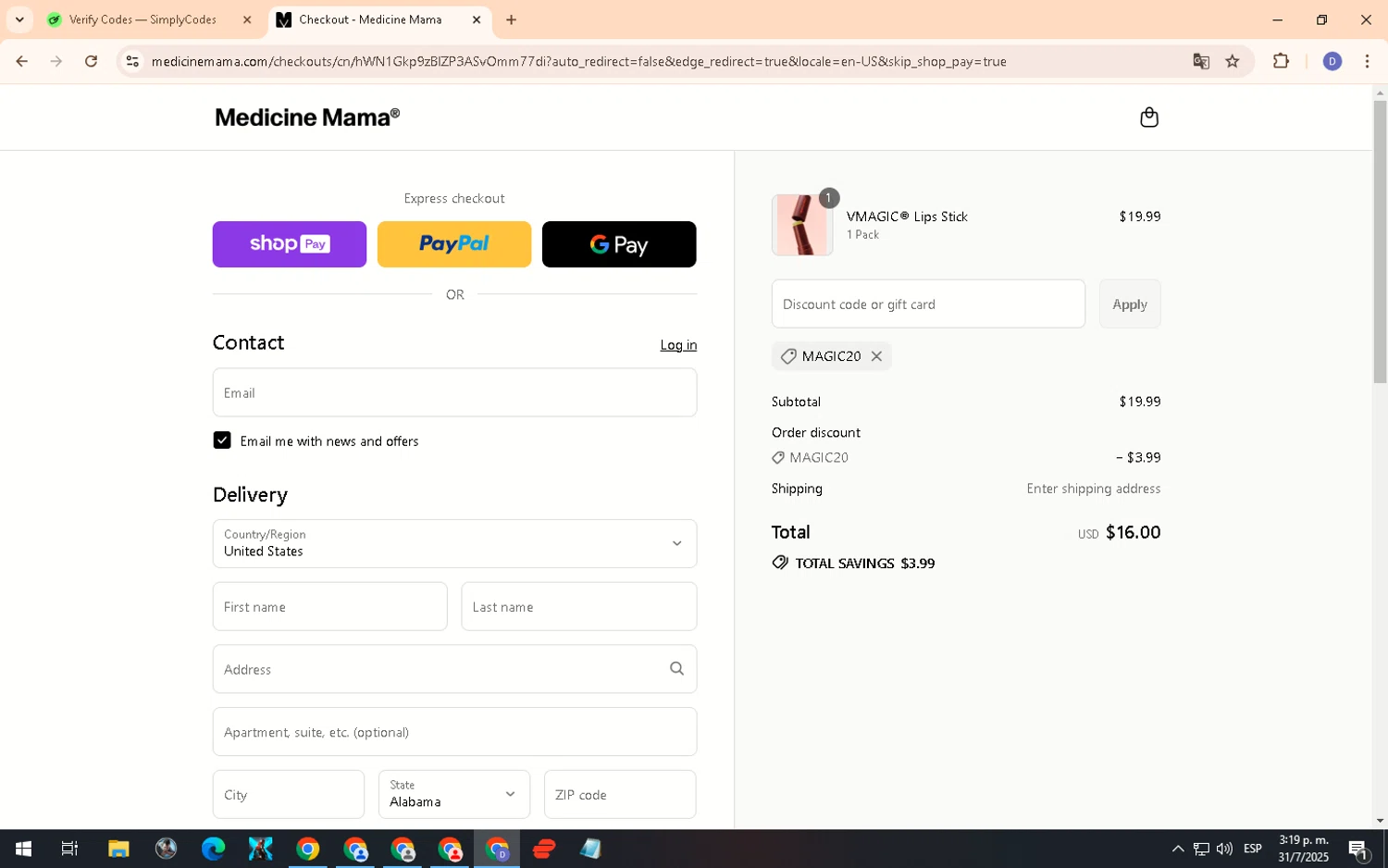Click the City input field
The image size is (1388, 868).
point(289,794)
